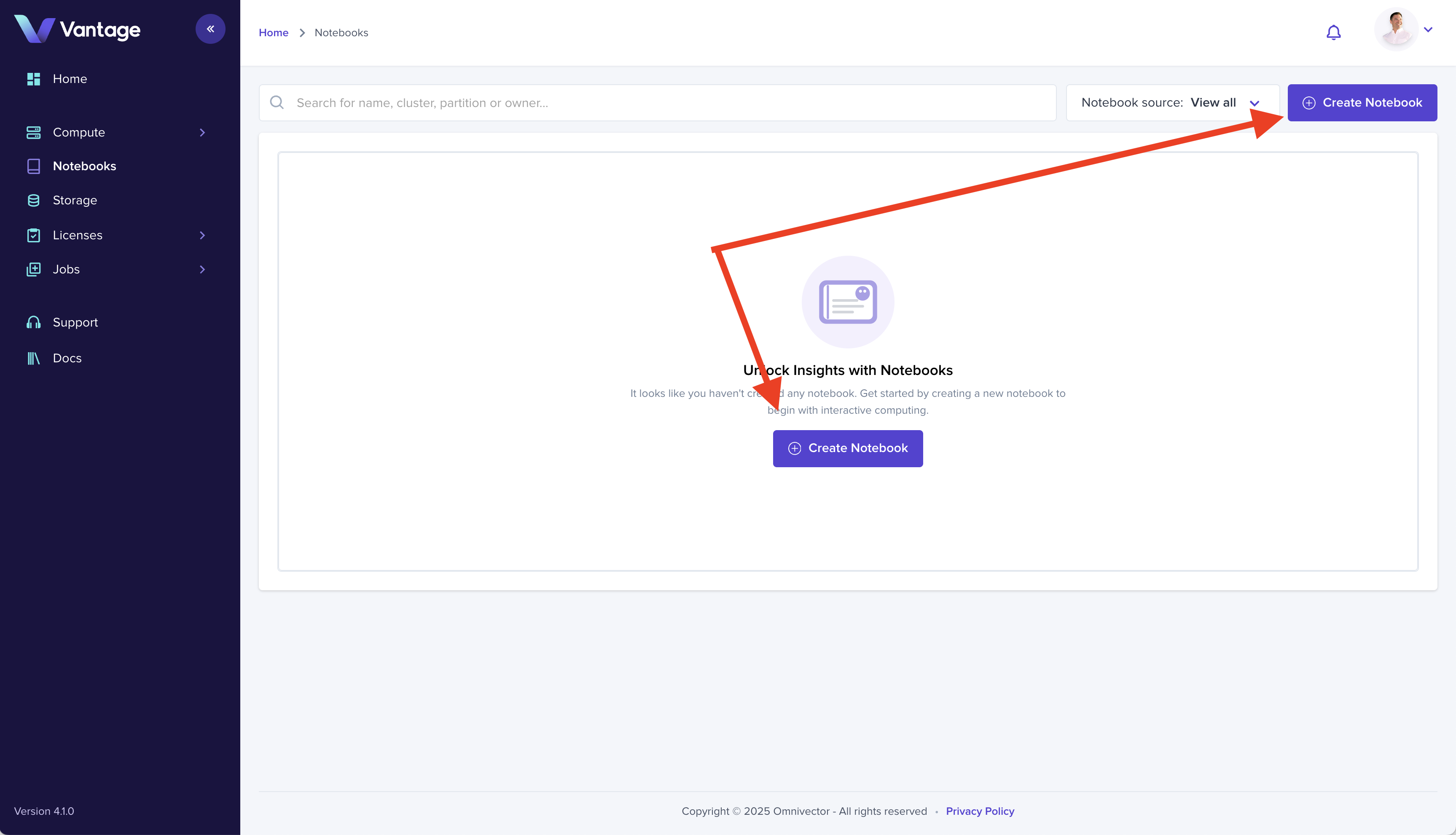
Task: Go to Home in the sidebar
Action: (x=70, y=78)
